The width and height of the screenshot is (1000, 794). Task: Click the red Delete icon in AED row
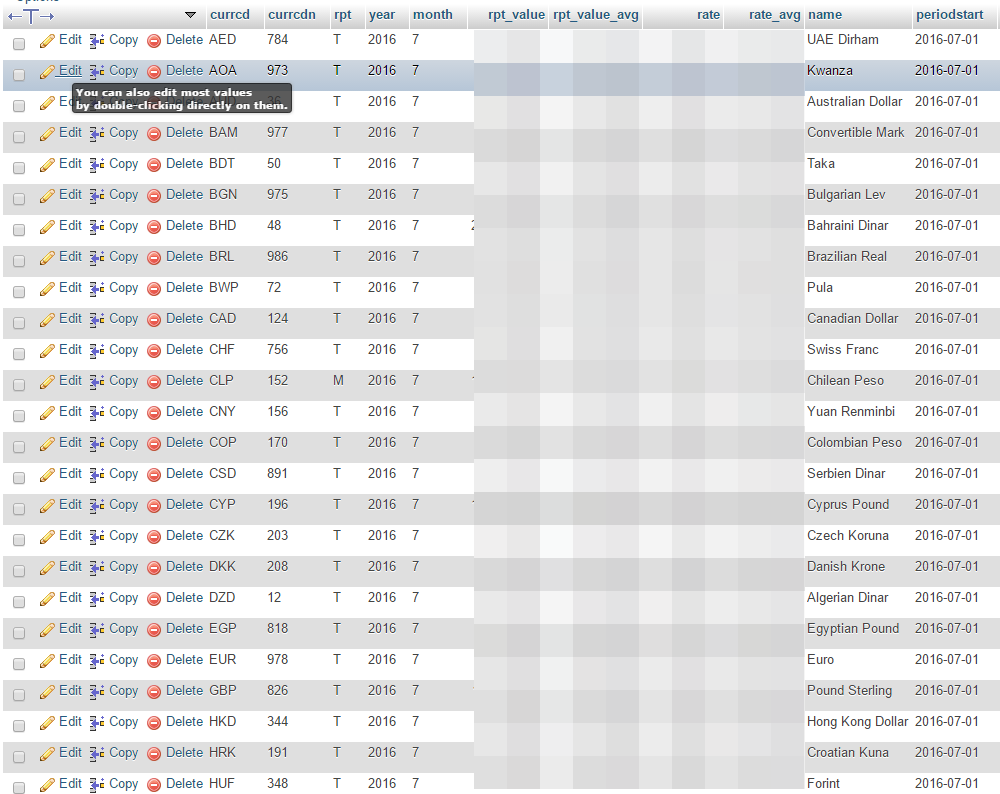click(x=154, y=41)
